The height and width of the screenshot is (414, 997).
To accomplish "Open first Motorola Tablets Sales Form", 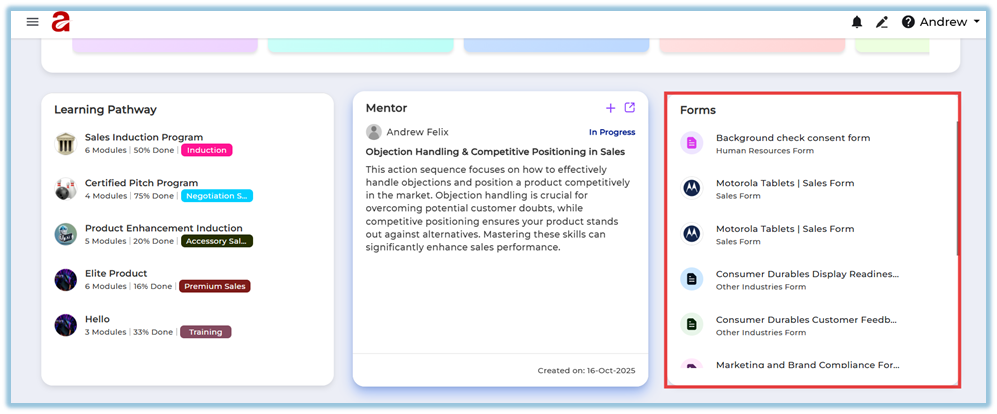I will coord(784,183).
